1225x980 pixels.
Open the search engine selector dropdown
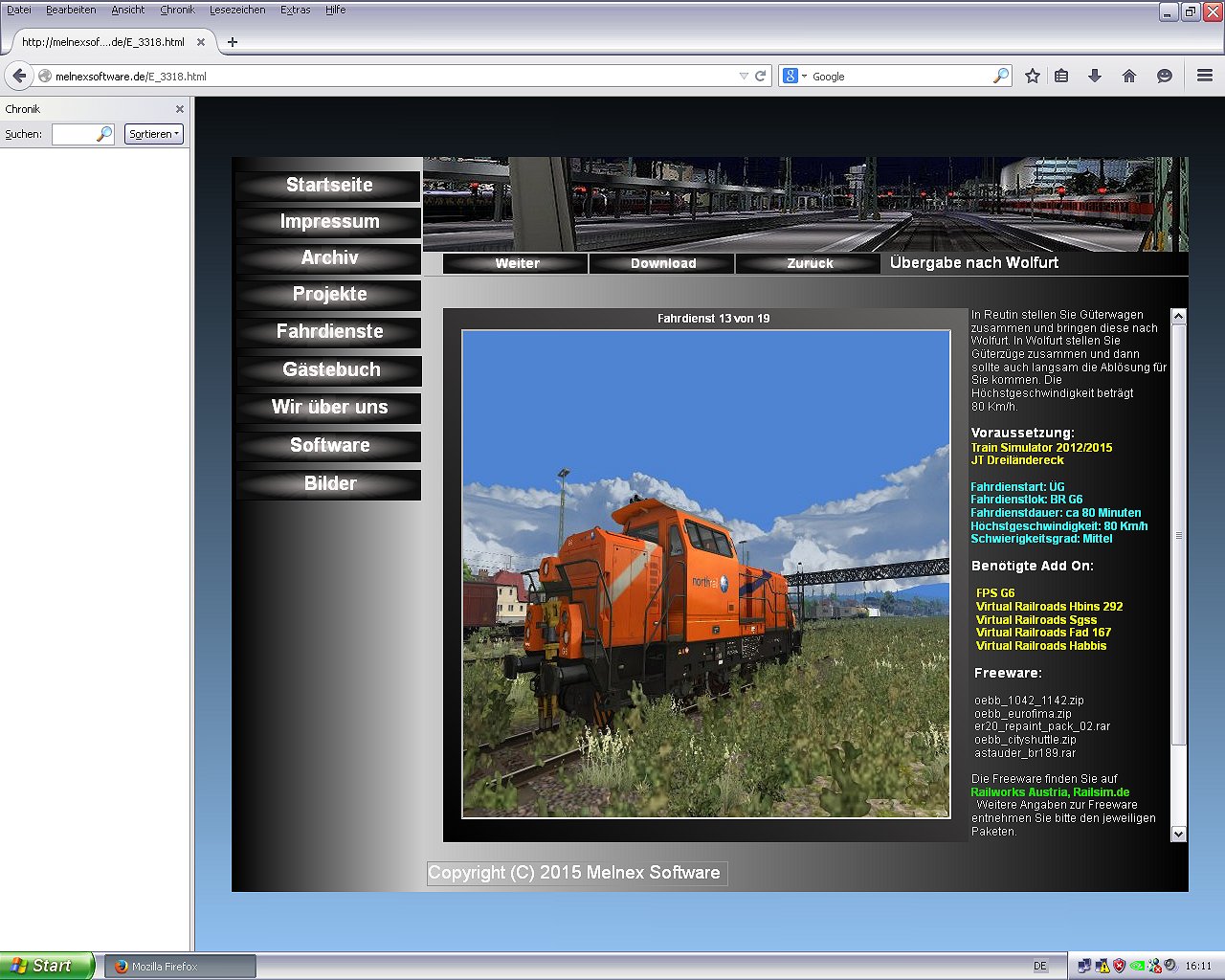pyautogui.click(x=794, y=76)
